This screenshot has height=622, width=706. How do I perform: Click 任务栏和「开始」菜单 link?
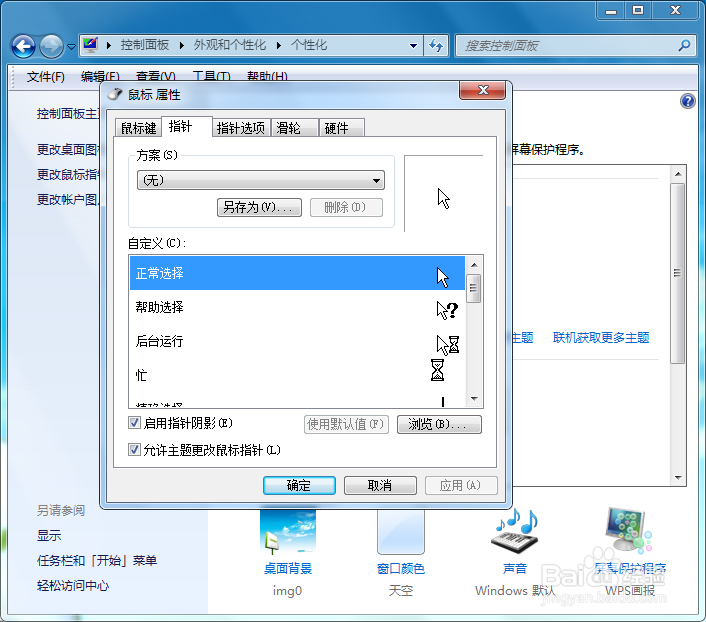click(x=97, y=561)
